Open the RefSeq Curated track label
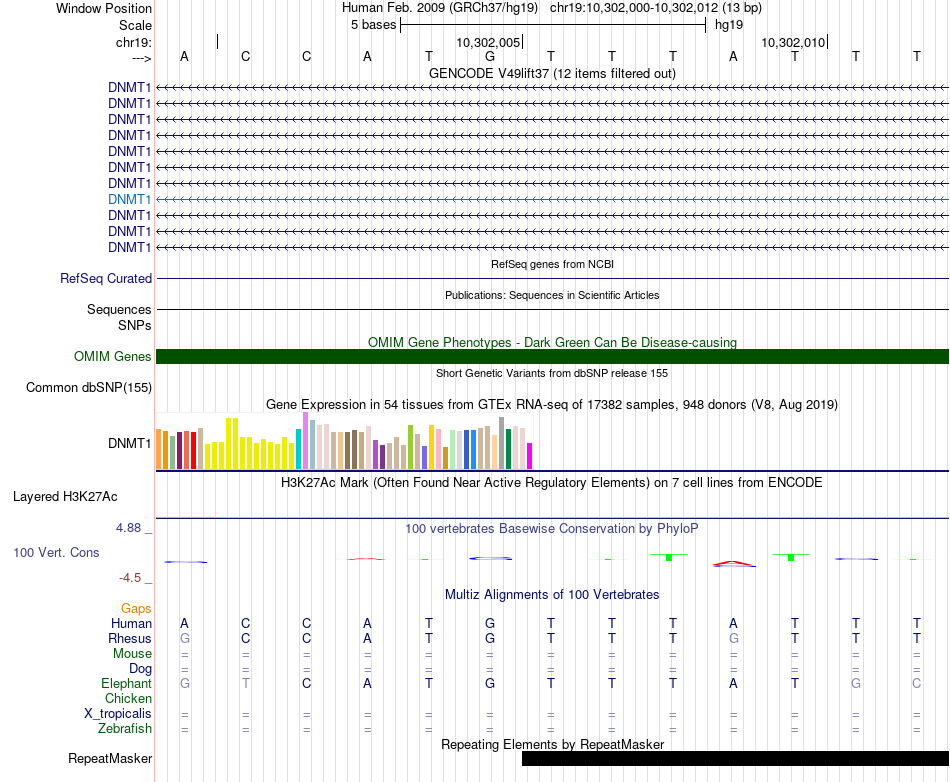 tap(105, 279)
